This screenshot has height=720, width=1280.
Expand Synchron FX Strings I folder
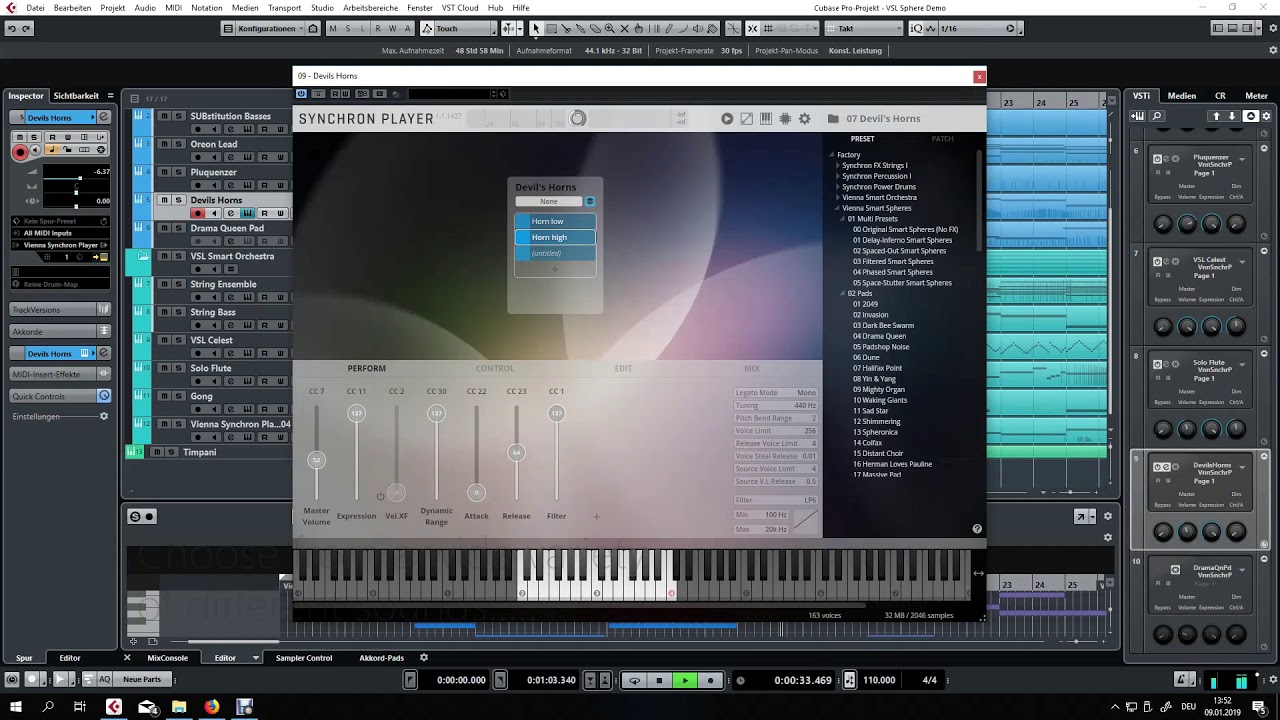point(838,166)
